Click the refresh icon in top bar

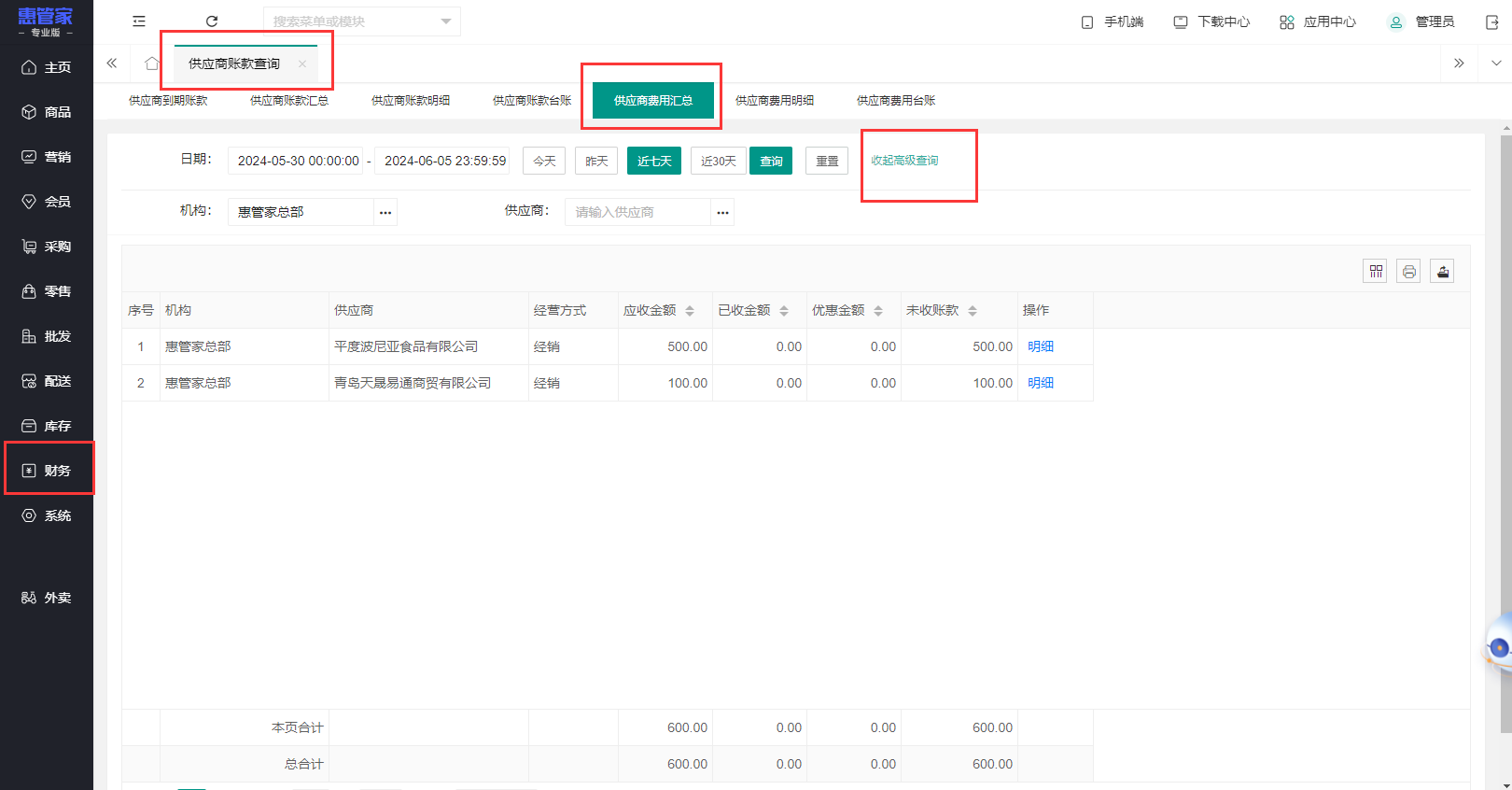coord(212,21)
